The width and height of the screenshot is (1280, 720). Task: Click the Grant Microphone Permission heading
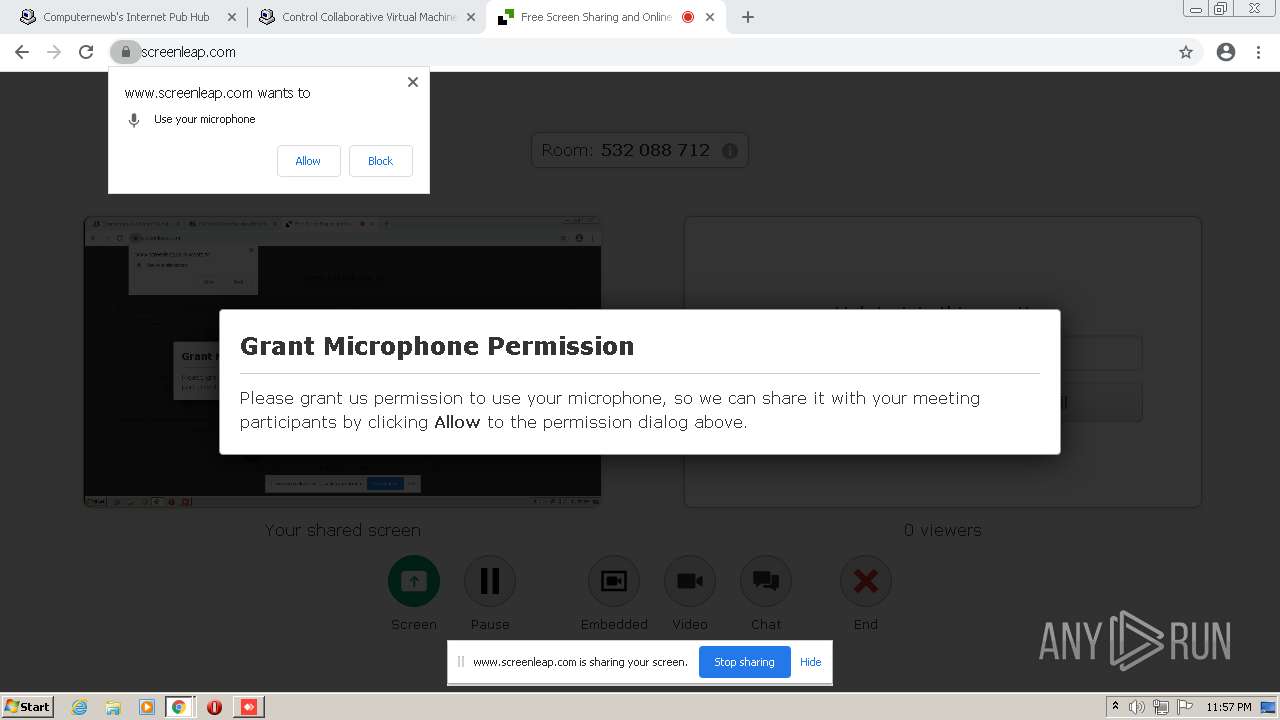point(437,346)
